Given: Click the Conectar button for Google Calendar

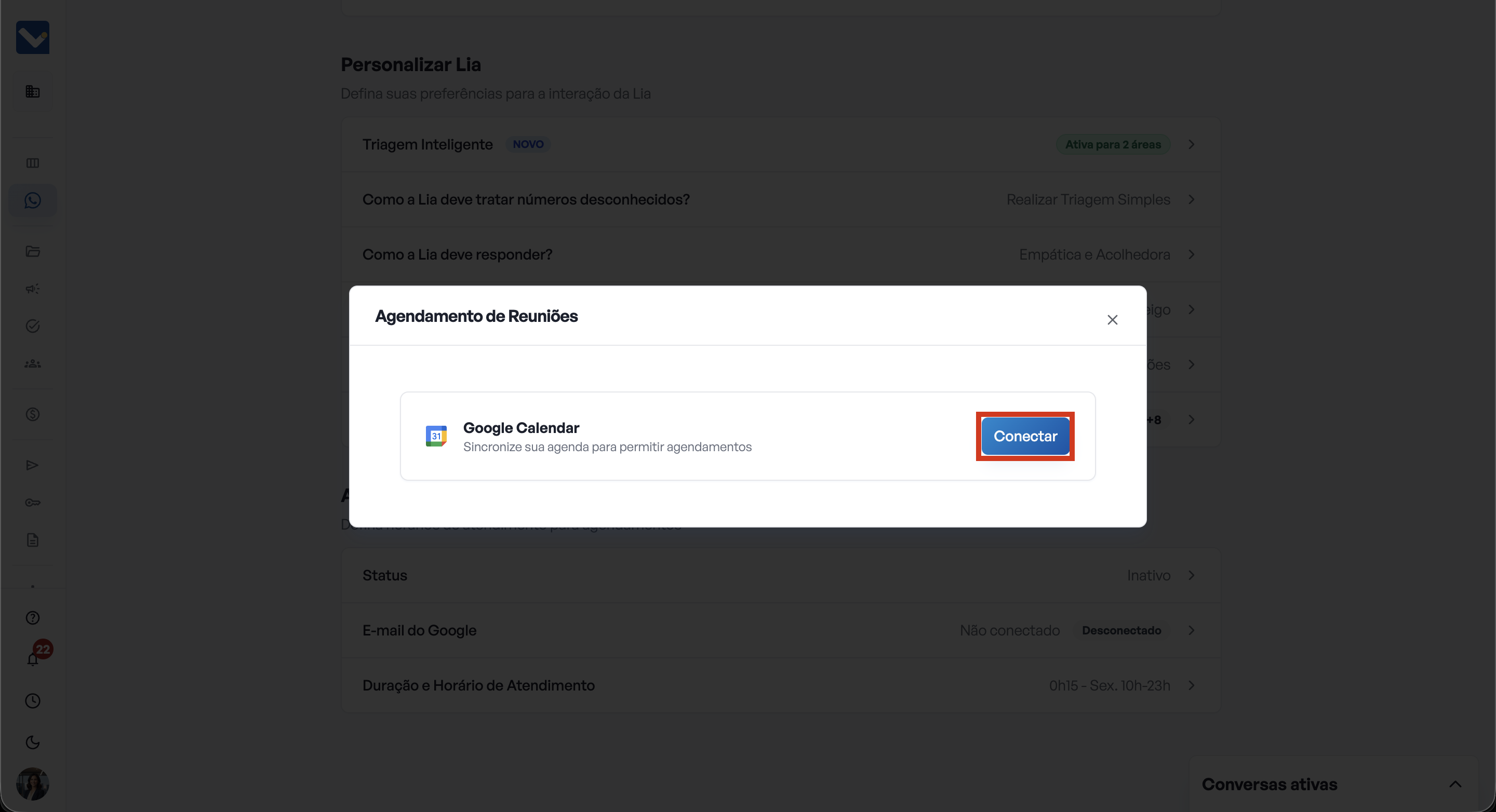Looking at the screenshot, I should [x=1025, y=436].
